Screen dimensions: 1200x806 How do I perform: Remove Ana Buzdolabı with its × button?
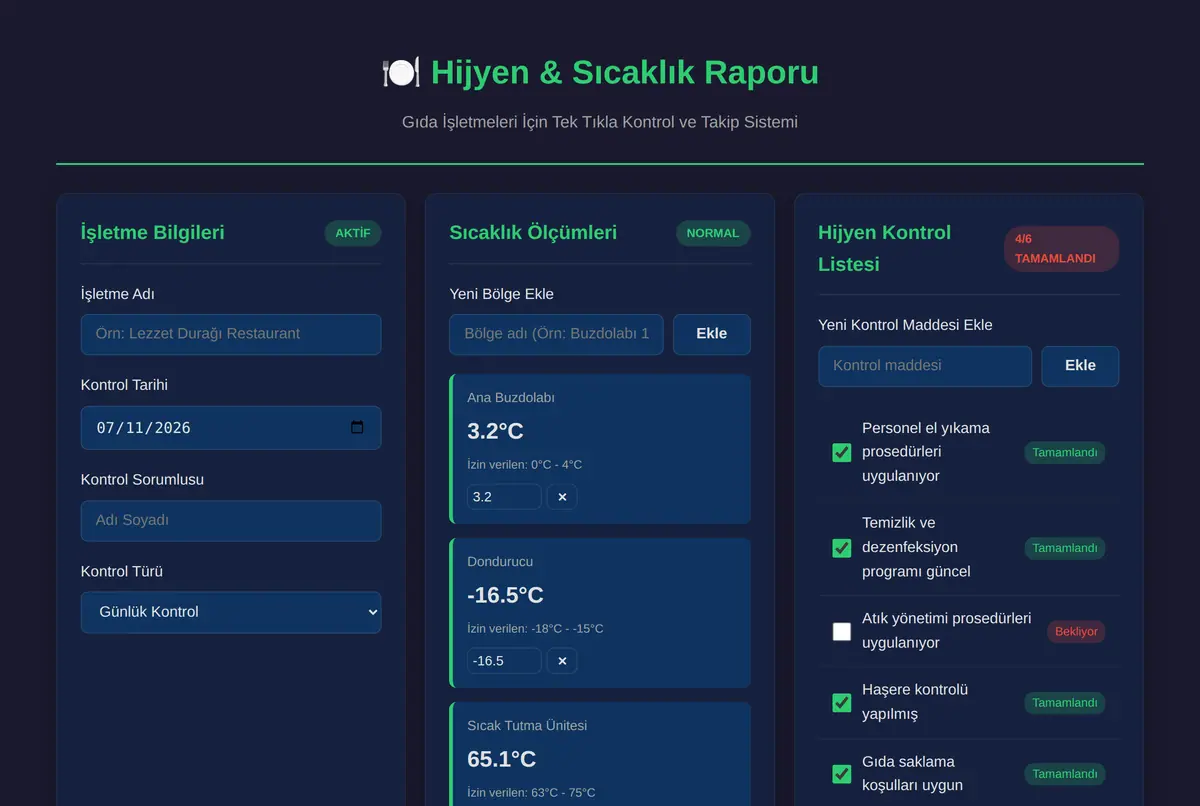[x=562, y=497]
